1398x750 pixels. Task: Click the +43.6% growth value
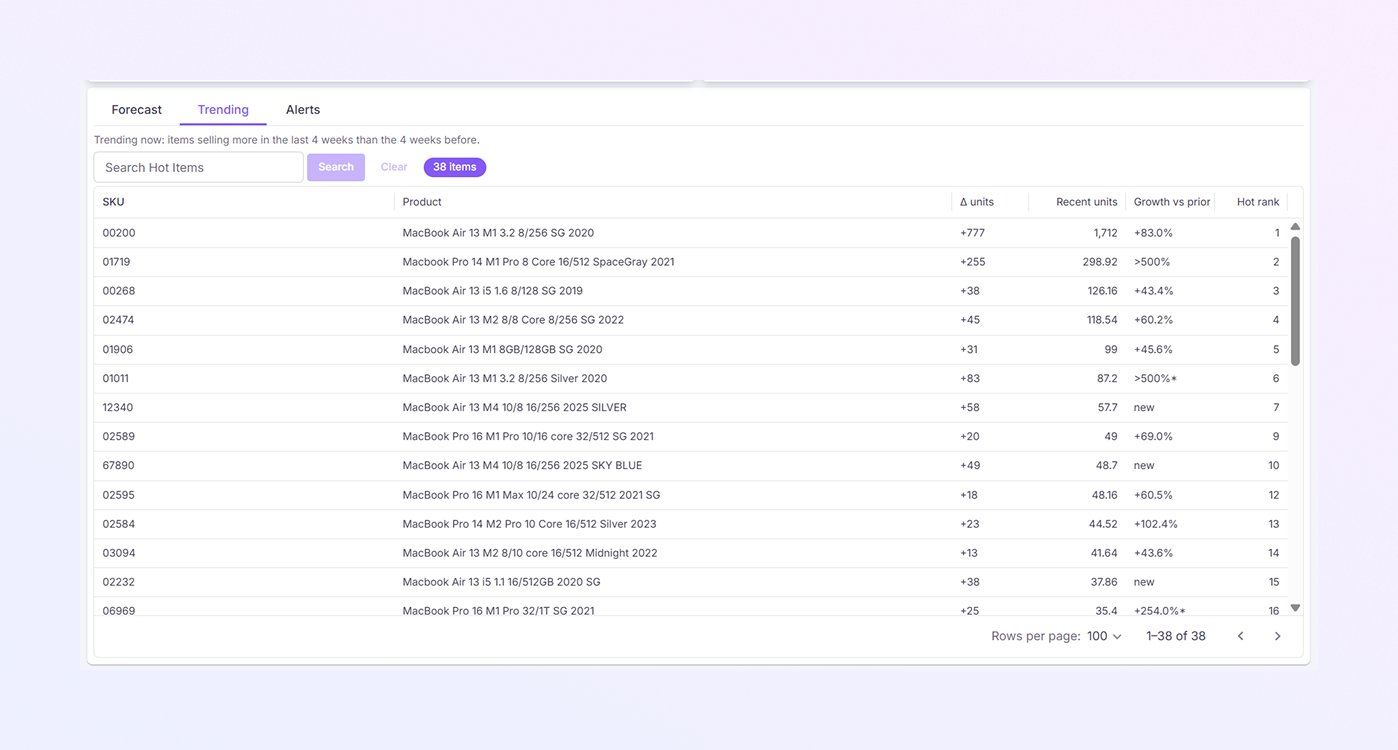pos(1153,553)
